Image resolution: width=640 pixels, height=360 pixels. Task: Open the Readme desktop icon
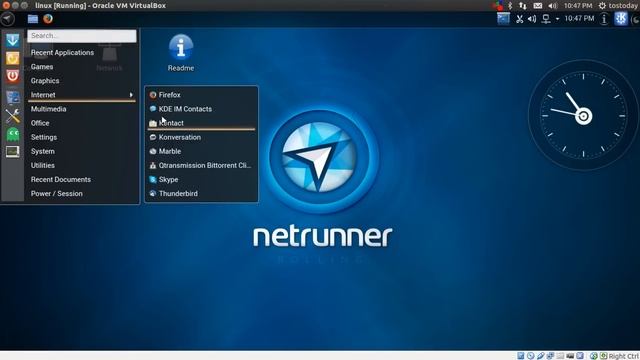[181, 53]
